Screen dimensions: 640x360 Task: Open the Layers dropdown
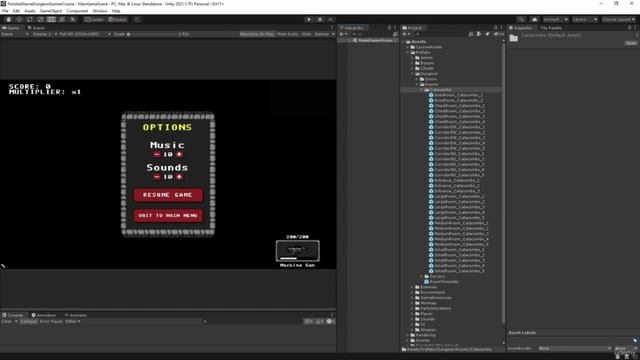click(584, 19)
